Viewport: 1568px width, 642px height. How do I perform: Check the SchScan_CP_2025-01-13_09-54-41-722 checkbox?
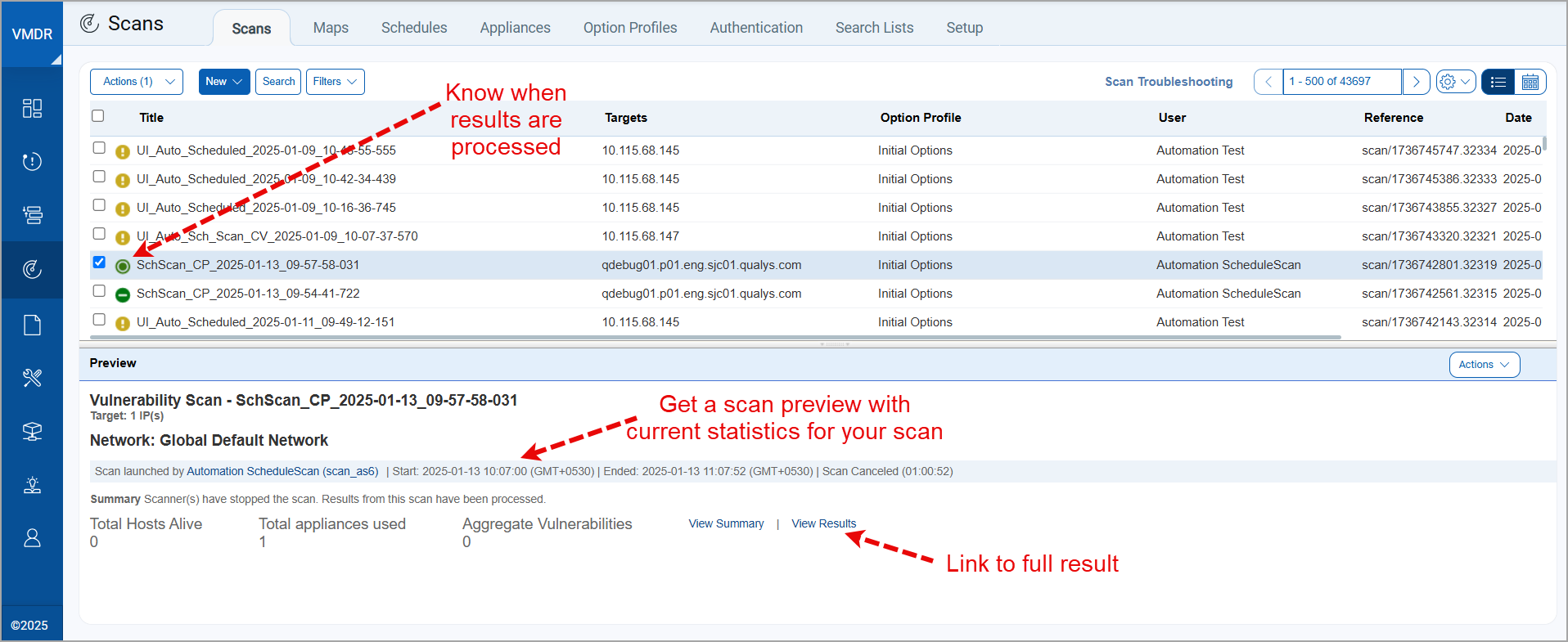click(99, 291)
